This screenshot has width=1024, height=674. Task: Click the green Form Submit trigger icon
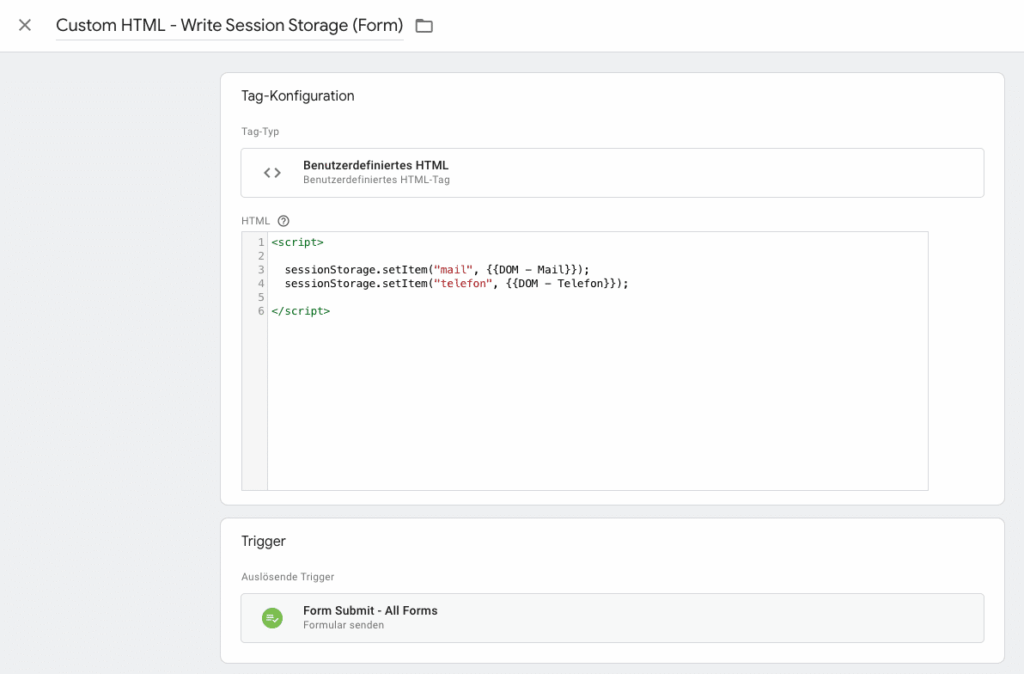[272, 618]
